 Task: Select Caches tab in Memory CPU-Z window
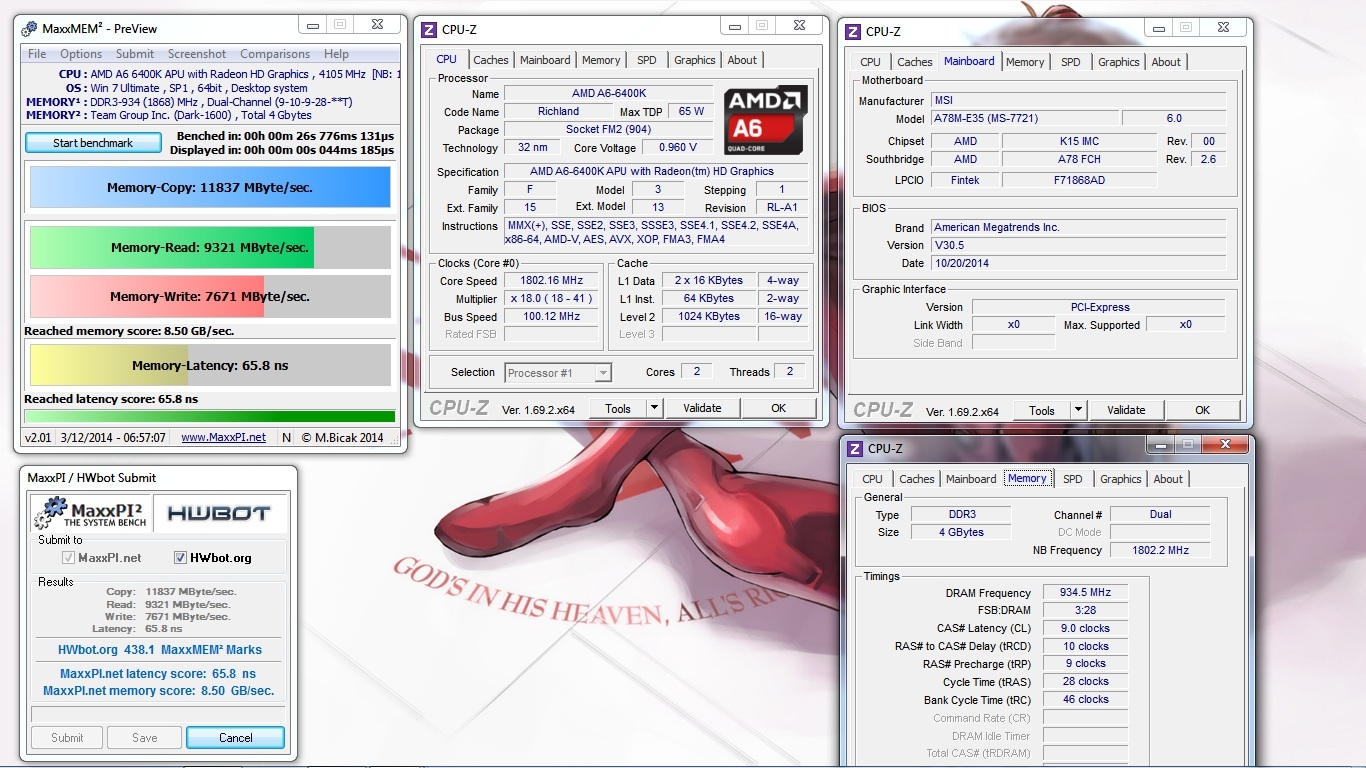point(917,479)
